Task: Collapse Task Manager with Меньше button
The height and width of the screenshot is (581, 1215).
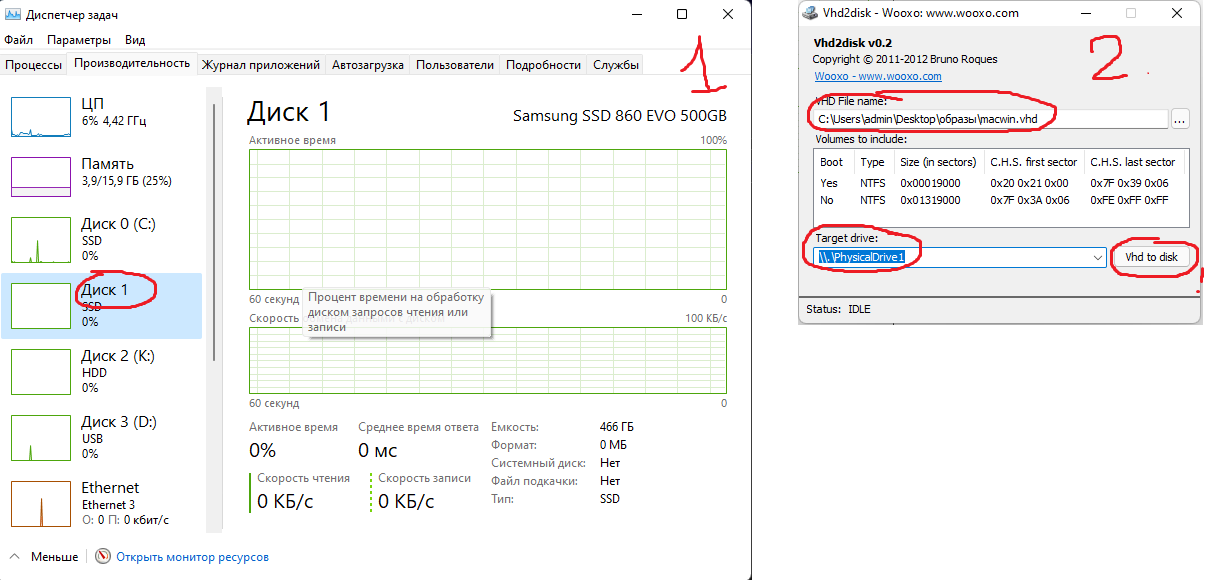Action: (x=43, y=557)
